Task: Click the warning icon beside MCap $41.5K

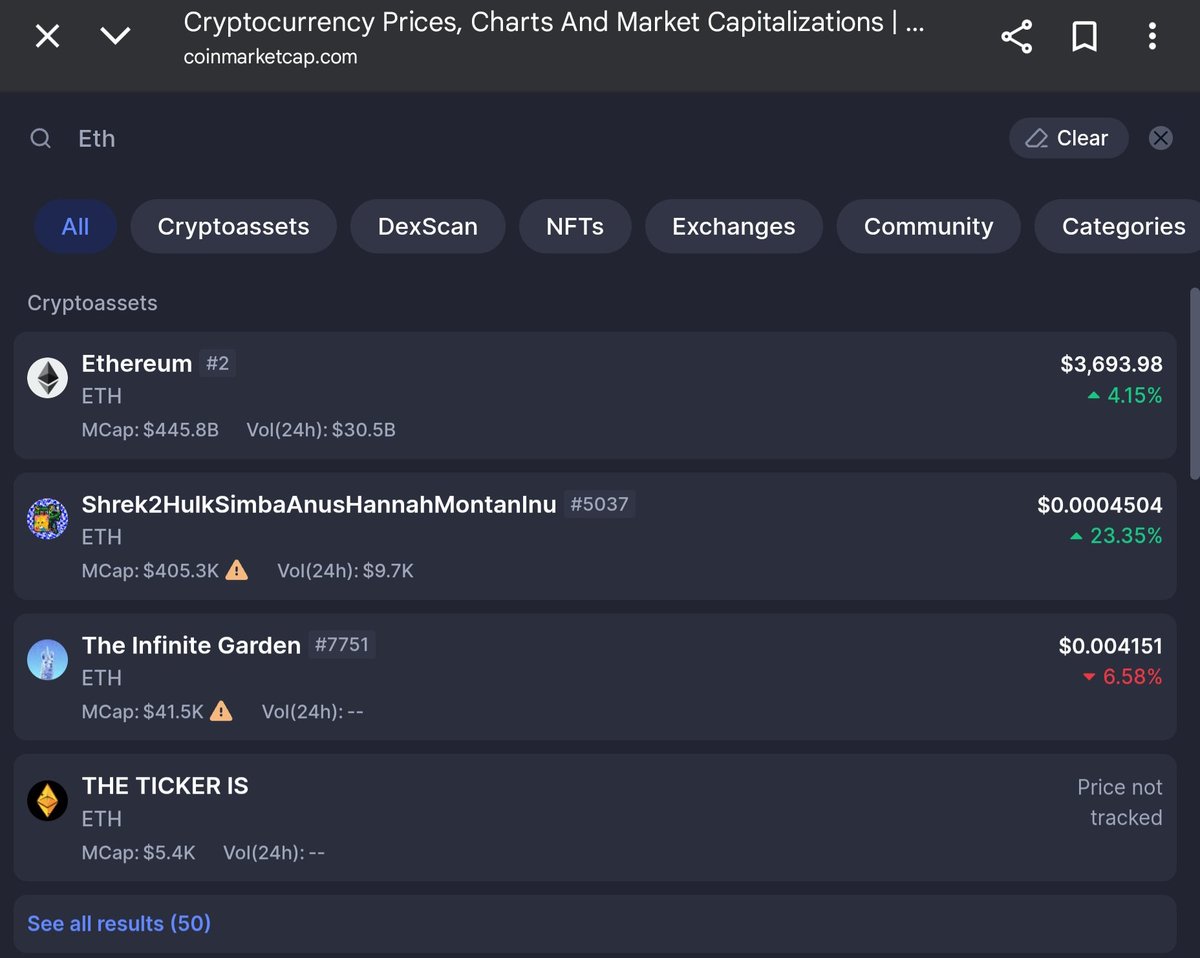Action: [221, 711]
